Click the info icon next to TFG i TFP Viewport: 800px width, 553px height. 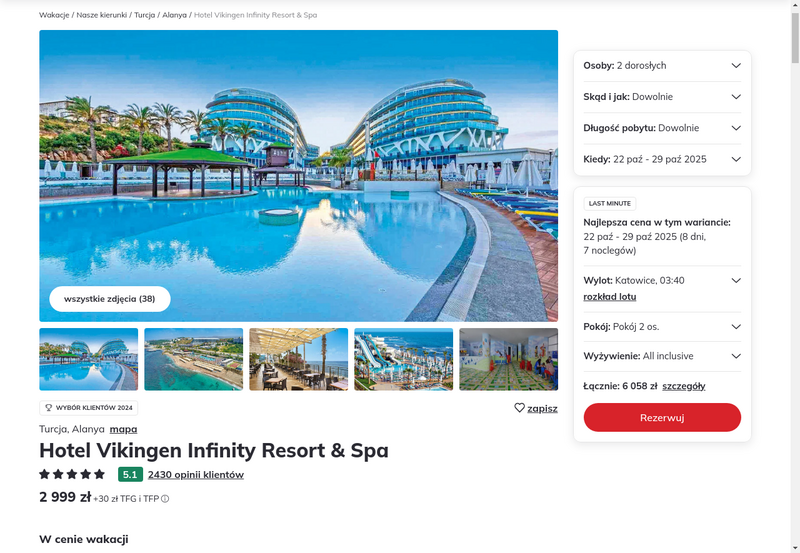click(x=165, y=499)
